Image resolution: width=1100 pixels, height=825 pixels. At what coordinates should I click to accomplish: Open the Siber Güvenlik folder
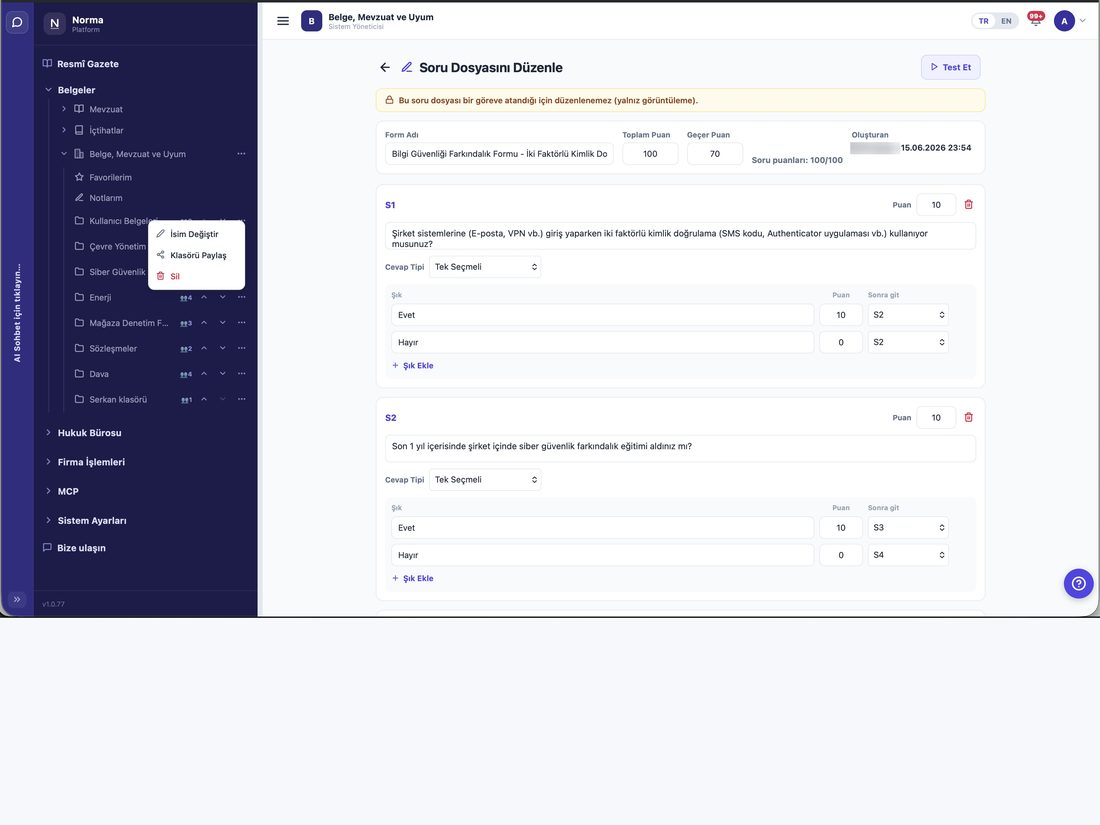click(117, 272)
